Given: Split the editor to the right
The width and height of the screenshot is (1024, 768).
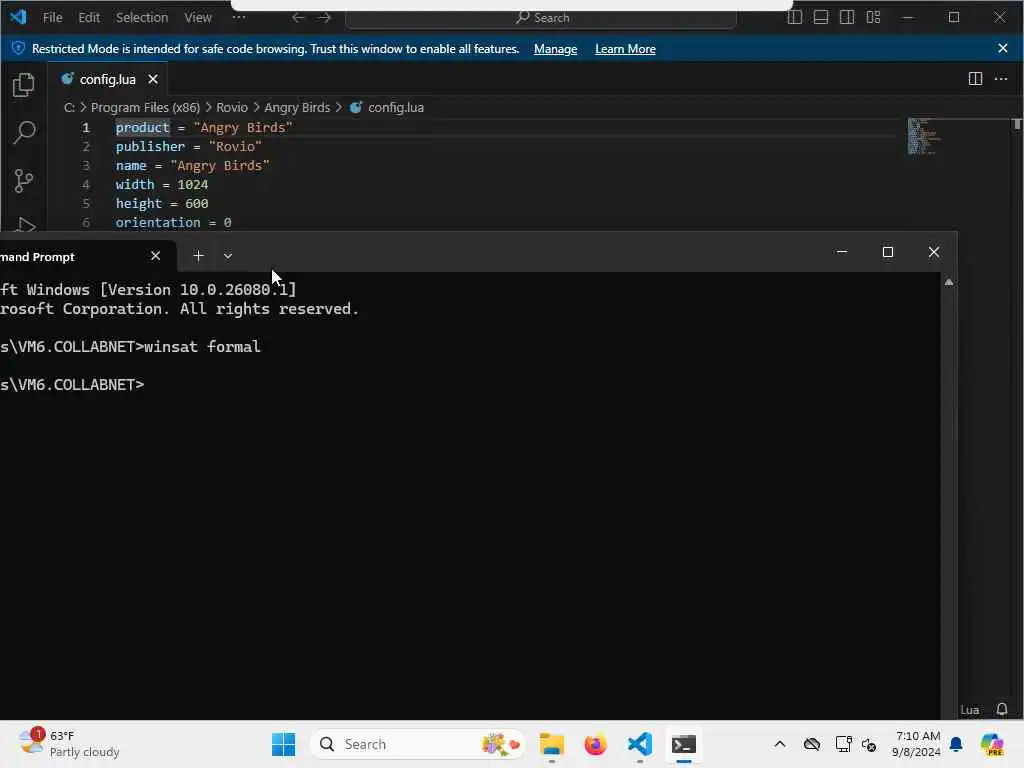Looking at the screenshot, I should tap(975, 79).
